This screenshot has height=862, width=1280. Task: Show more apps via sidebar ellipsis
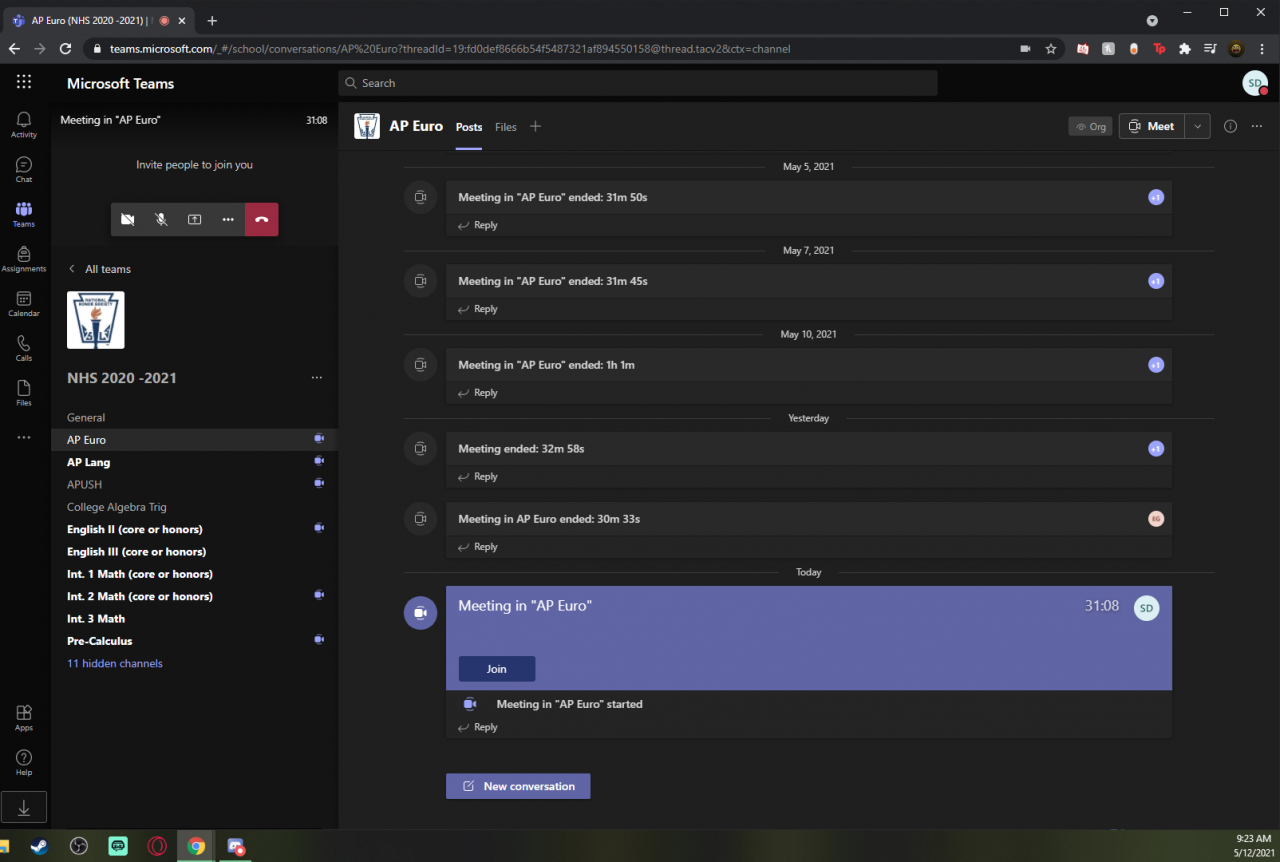point(24,437)
